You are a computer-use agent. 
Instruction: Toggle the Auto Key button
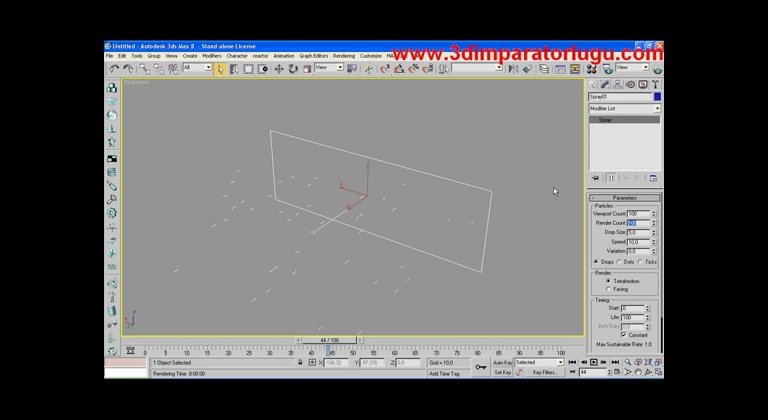pyautogui.click(x=503, y=362)
